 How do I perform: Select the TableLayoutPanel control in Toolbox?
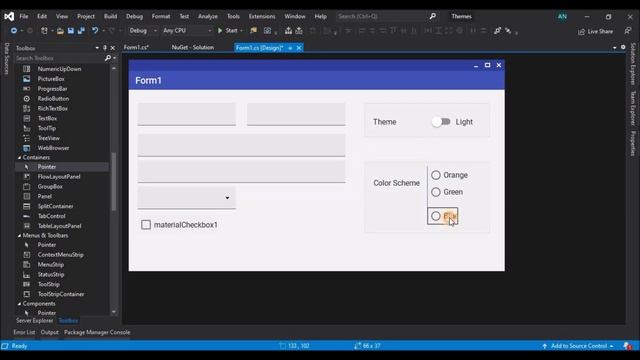pos(59,226)
